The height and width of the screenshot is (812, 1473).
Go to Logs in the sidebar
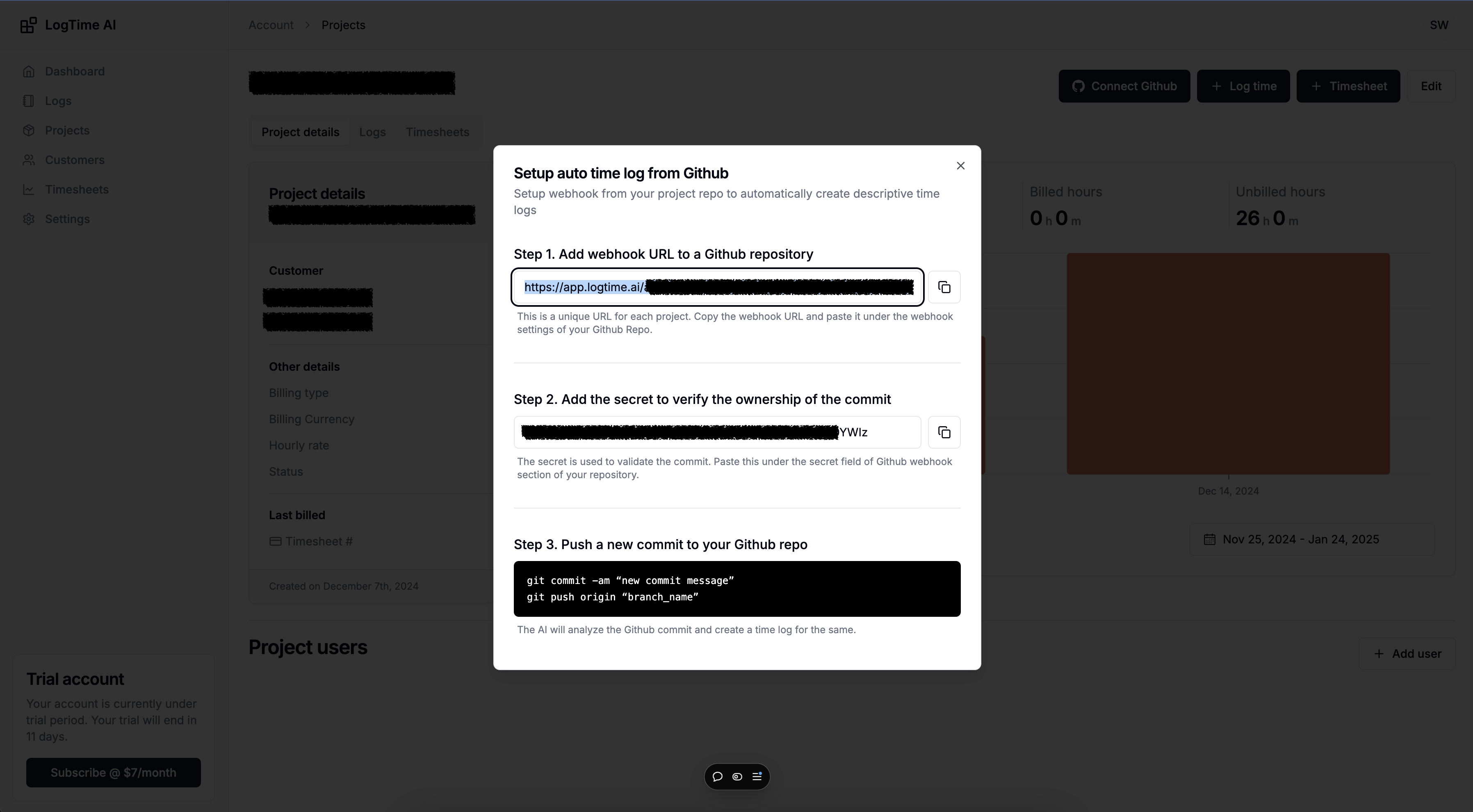tap(58, 101)
